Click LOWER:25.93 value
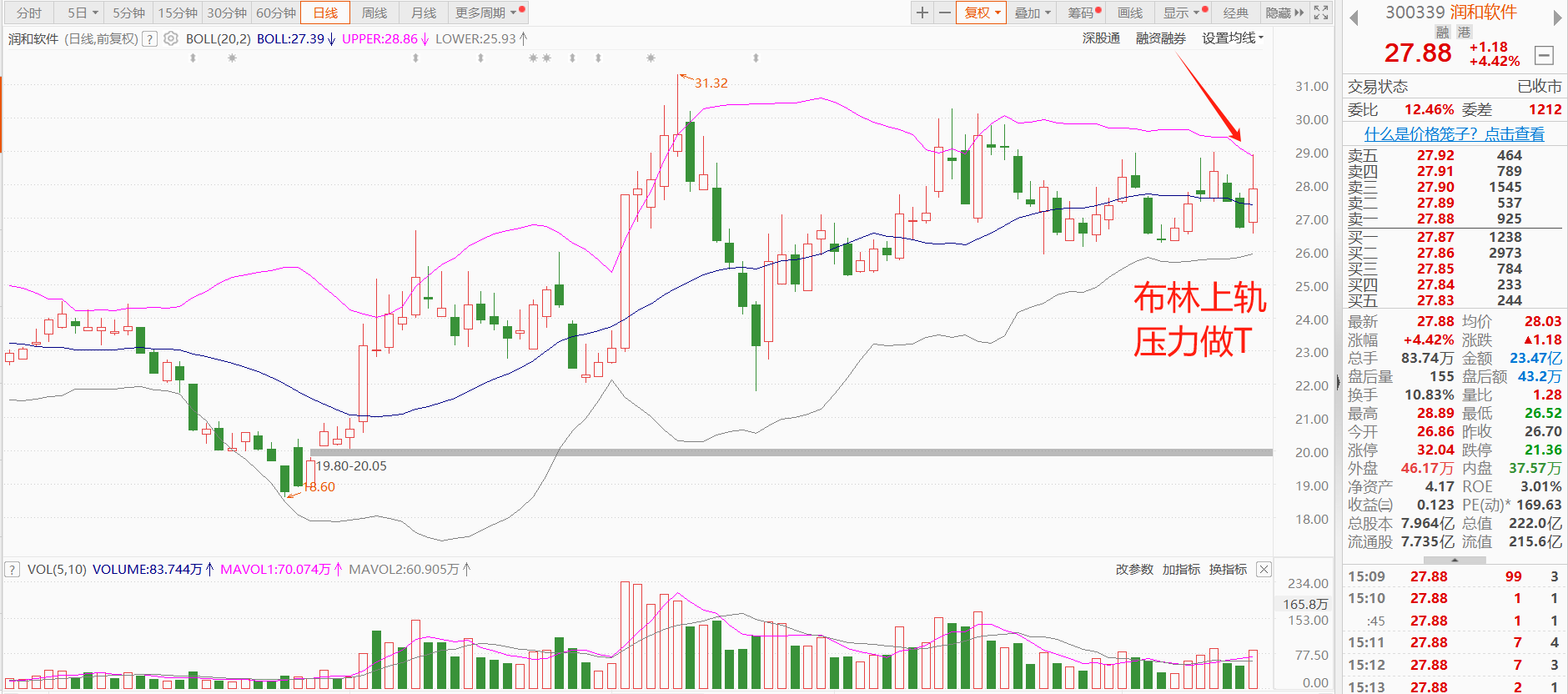Image resolution: width=1568 pixels, height=694 pixels. (475, 38)
